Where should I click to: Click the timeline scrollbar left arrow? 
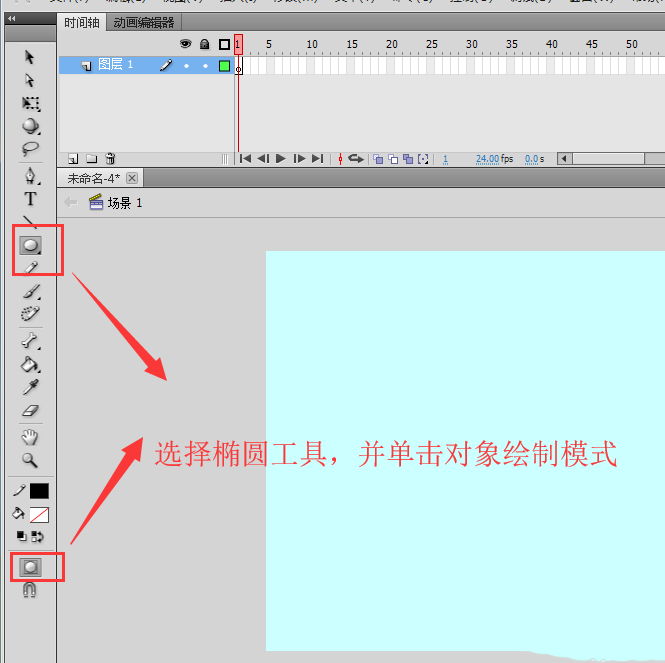tap(564, 159)
